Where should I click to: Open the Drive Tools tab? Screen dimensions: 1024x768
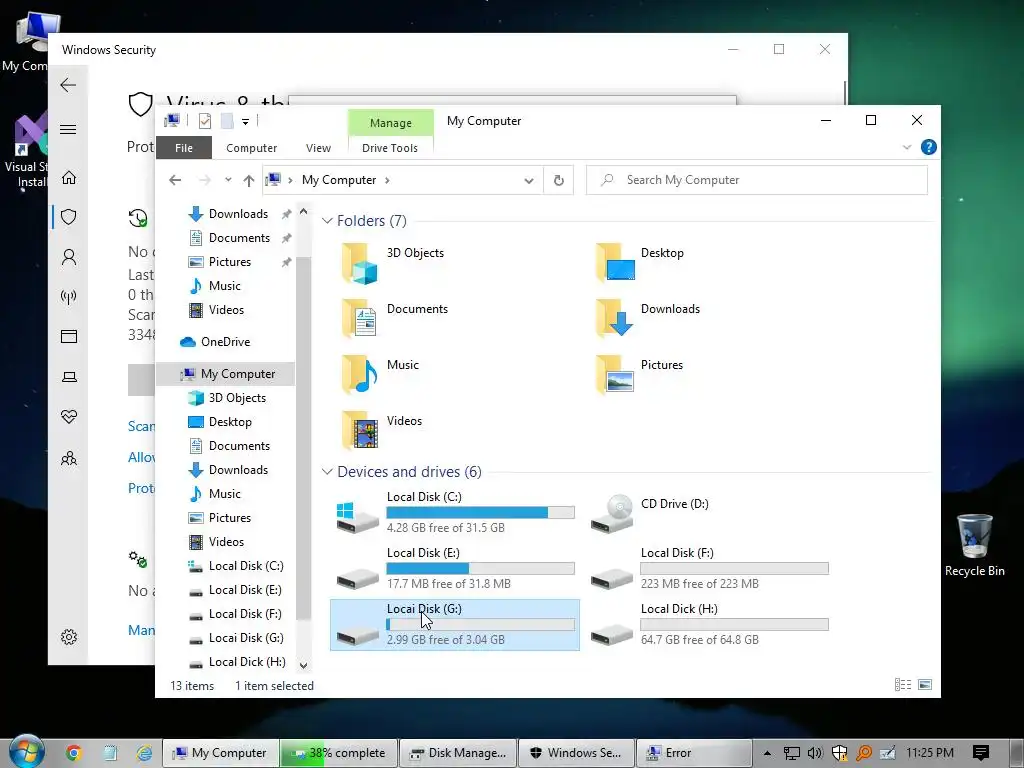click(x=390, y=148)
